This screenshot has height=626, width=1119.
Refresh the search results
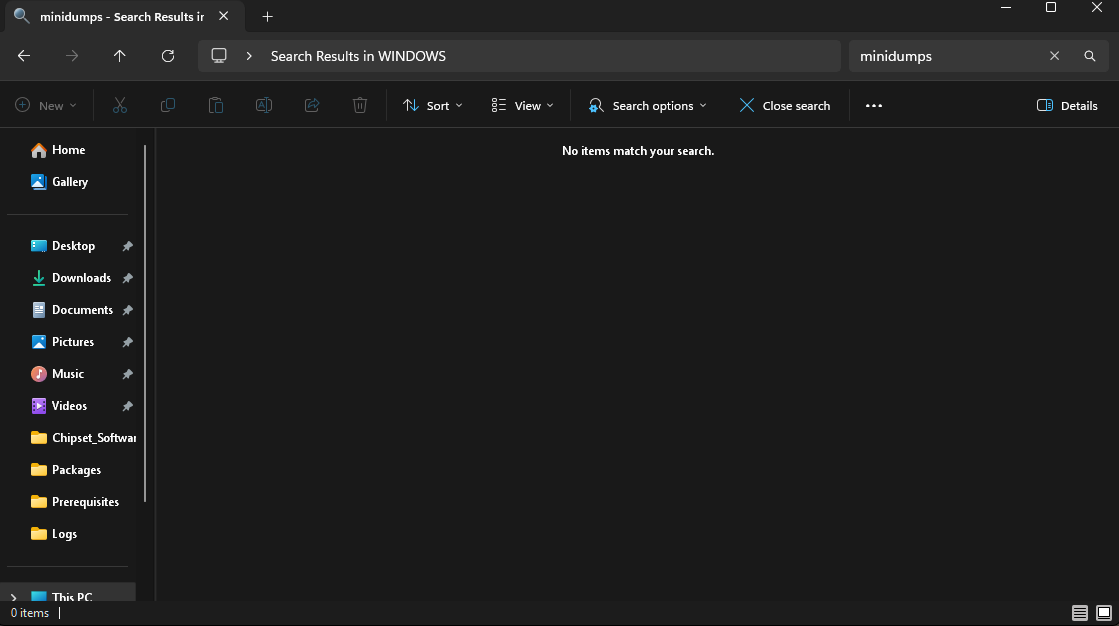click(168, 56)
